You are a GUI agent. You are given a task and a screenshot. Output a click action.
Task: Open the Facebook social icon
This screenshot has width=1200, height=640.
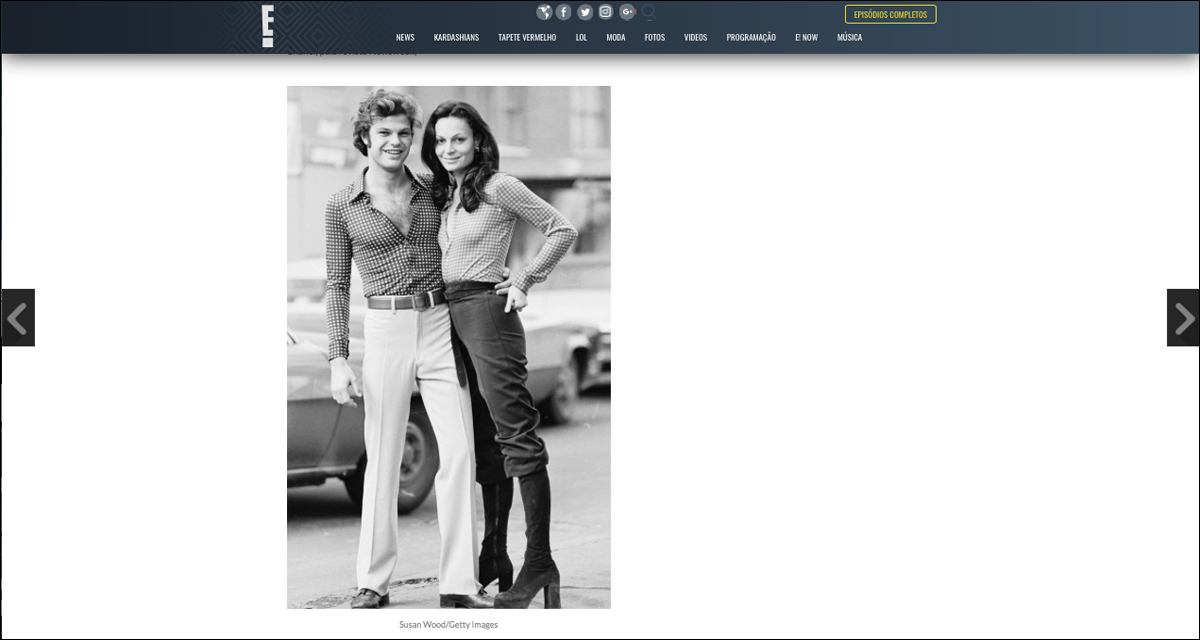tap(564, 12)
